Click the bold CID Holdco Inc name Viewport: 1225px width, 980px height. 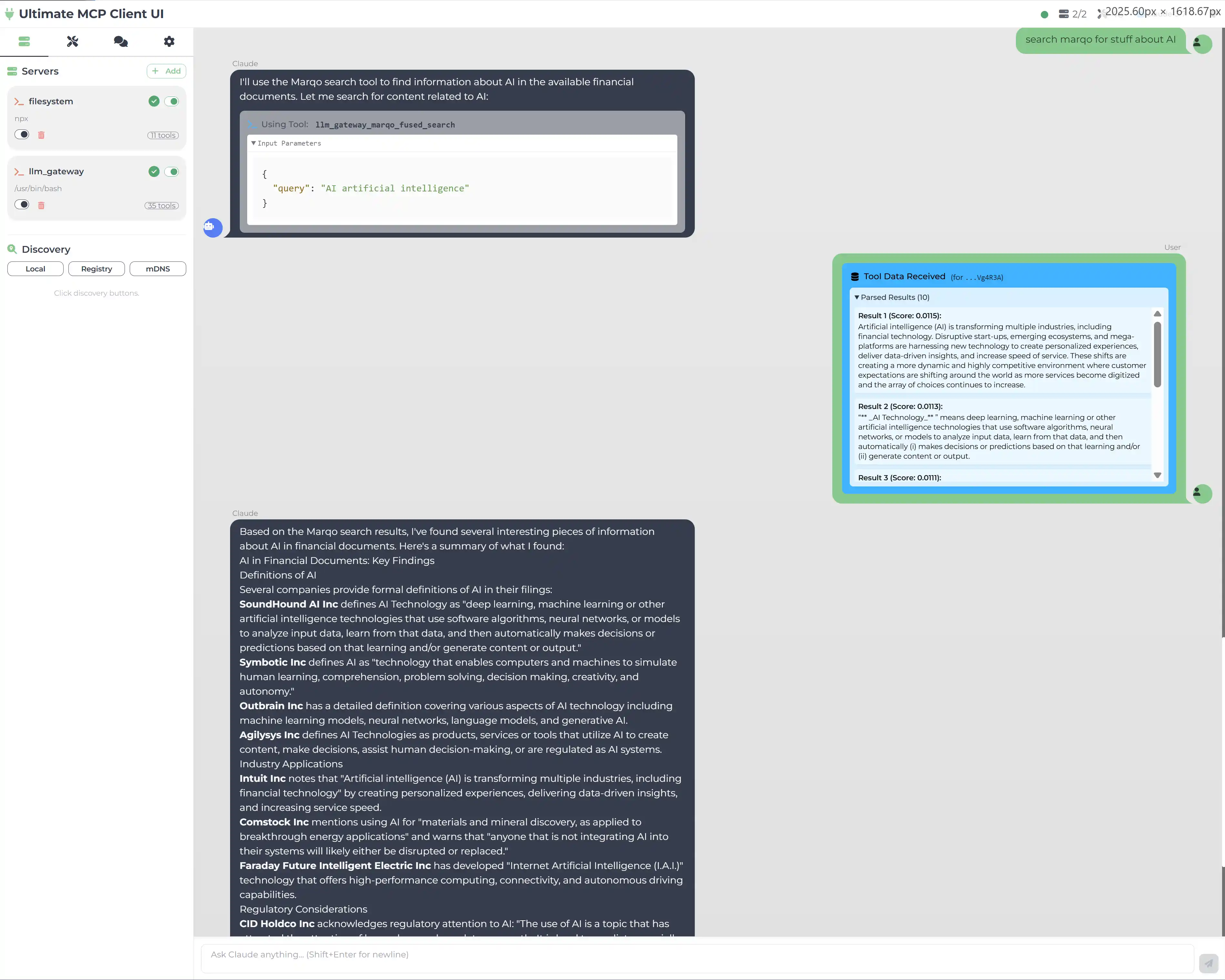click(x=277, y=924)
